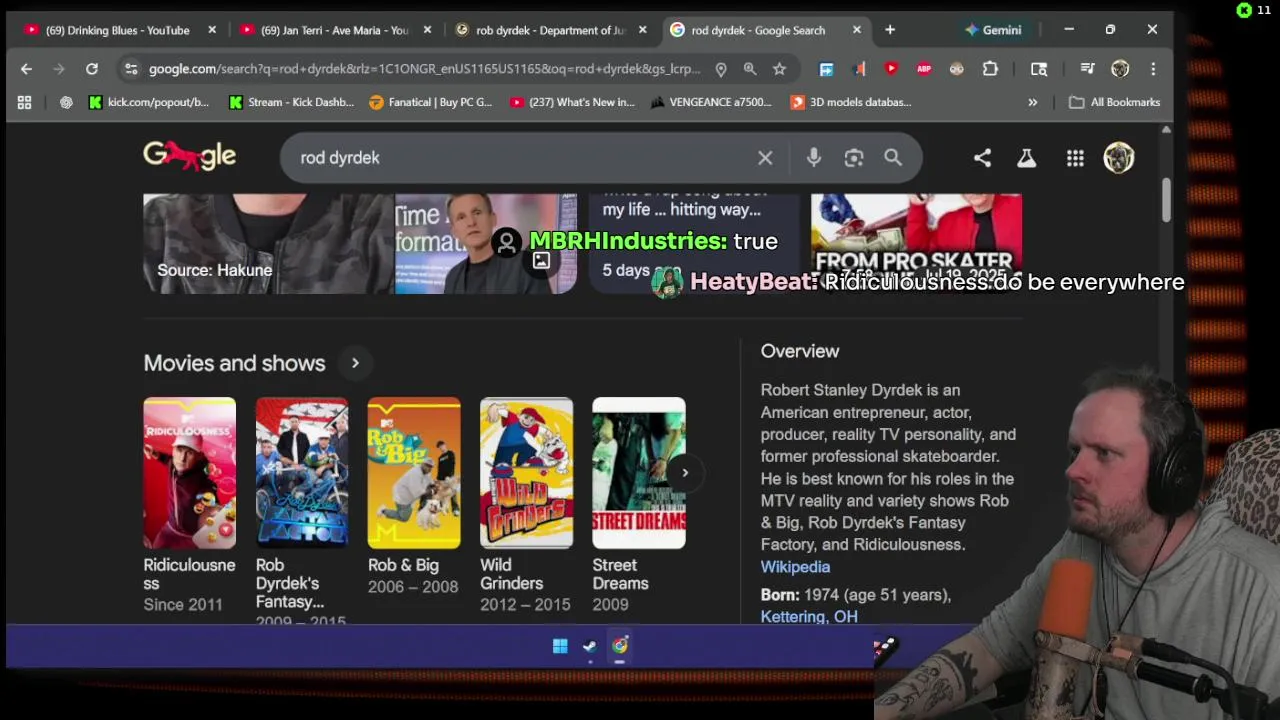
Task: Open the ChatGPT bookmark icon
Action: [x=66, y=102]
